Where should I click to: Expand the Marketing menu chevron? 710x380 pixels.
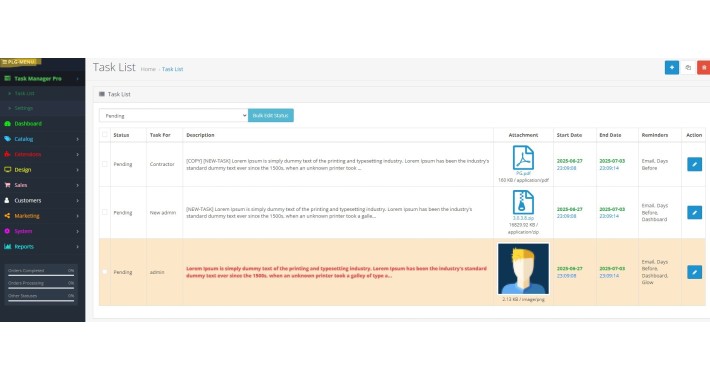[77, 216]
